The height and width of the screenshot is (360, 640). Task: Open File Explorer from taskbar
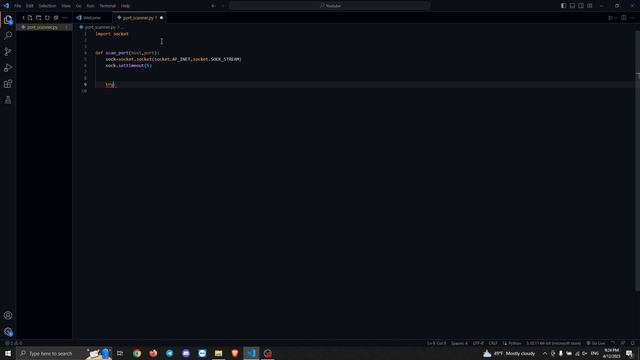click(x=218, y=353)
